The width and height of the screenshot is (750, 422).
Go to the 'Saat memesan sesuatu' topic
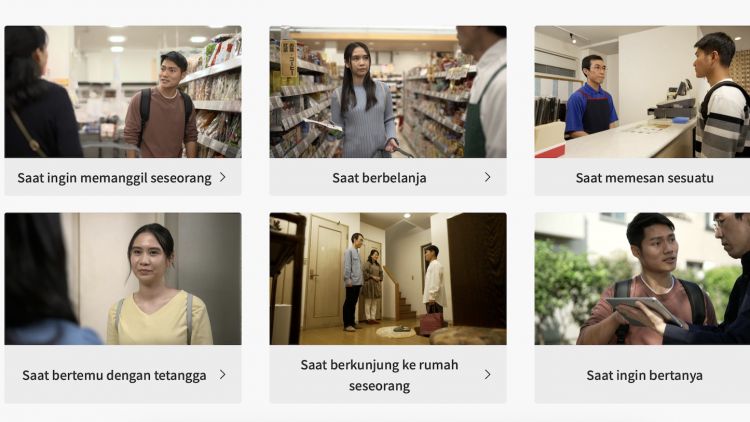tap(644, 178)
